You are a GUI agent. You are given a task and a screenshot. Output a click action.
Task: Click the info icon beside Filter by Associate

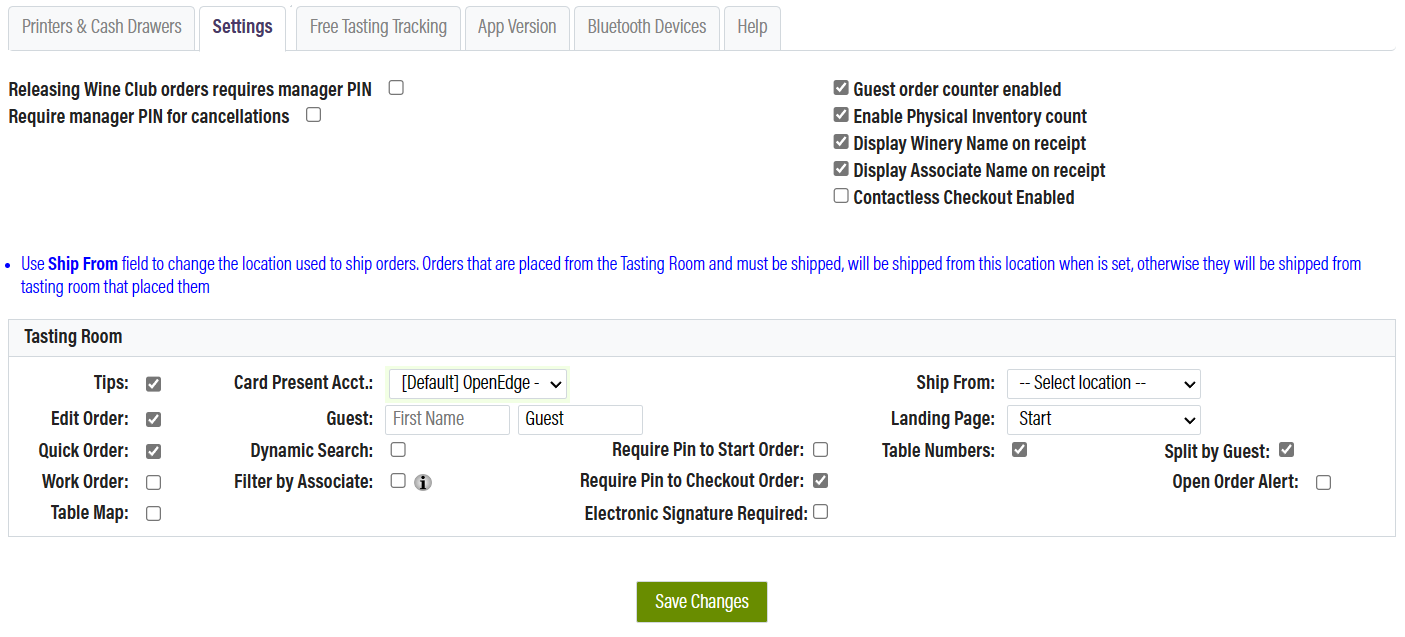coord(423,481)
